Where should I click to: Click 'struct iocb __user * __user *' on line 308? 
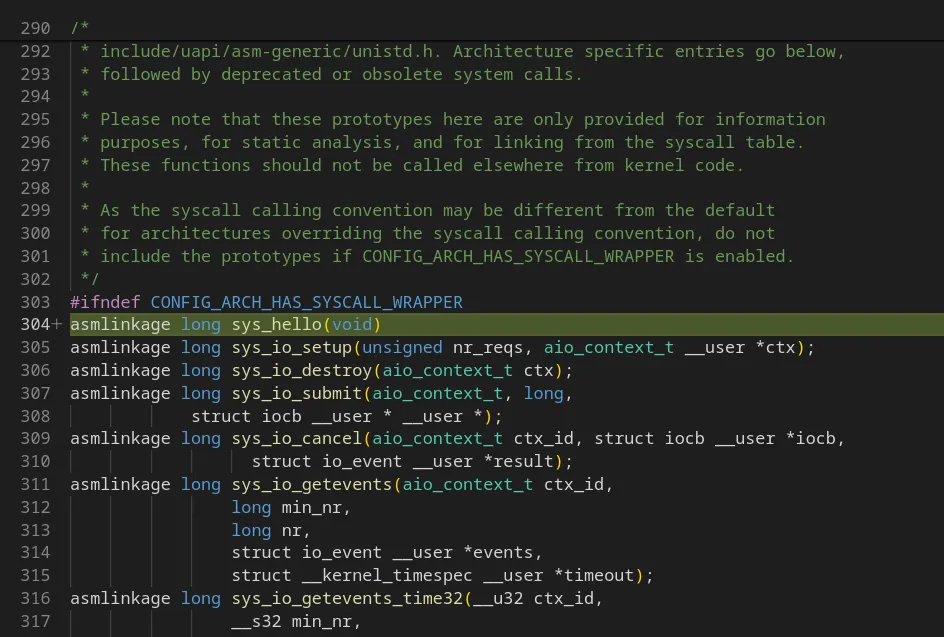coord(337,416)
